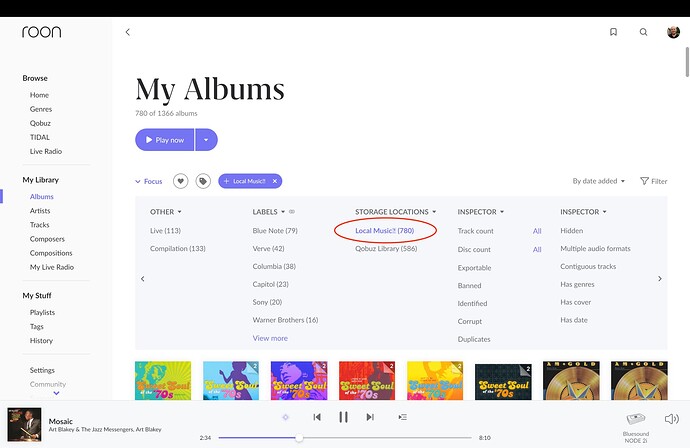Click the page vertical scrollbar

687,61
